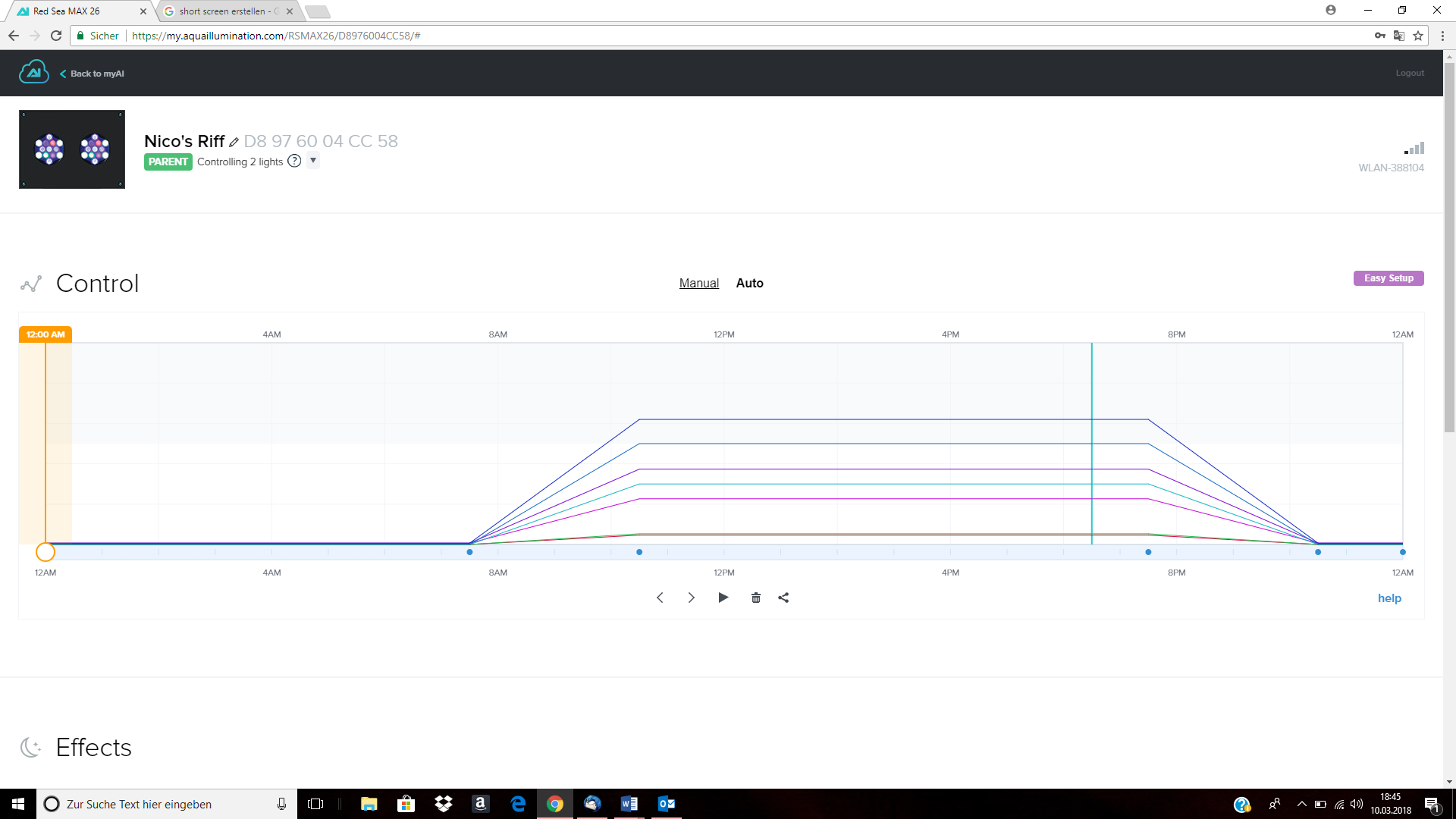
Task: Click the trash icon to delete timeline point
Action: 755,598
